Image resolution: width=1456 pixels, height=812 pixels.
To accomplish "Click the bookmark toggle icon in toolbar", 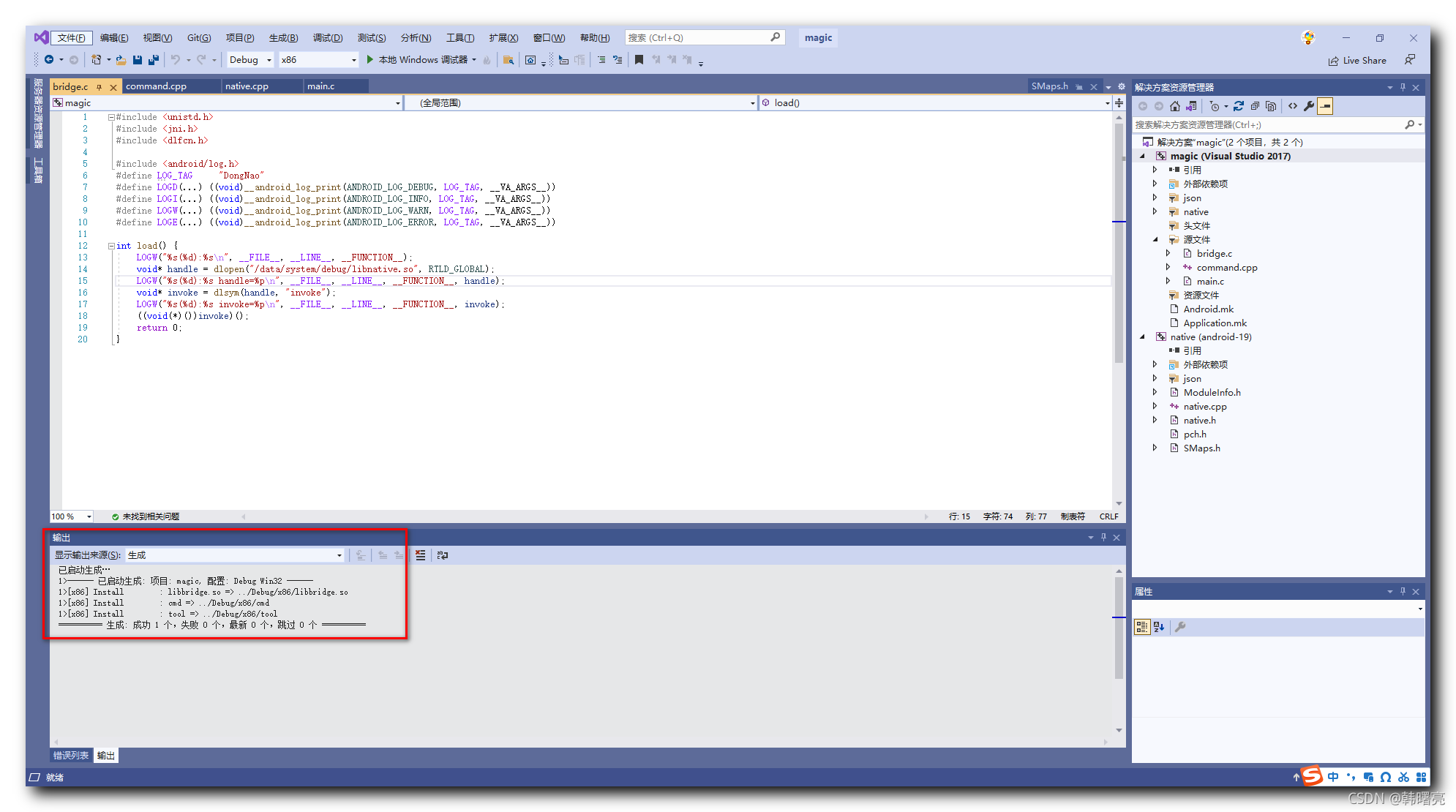I will pos(639,60).
